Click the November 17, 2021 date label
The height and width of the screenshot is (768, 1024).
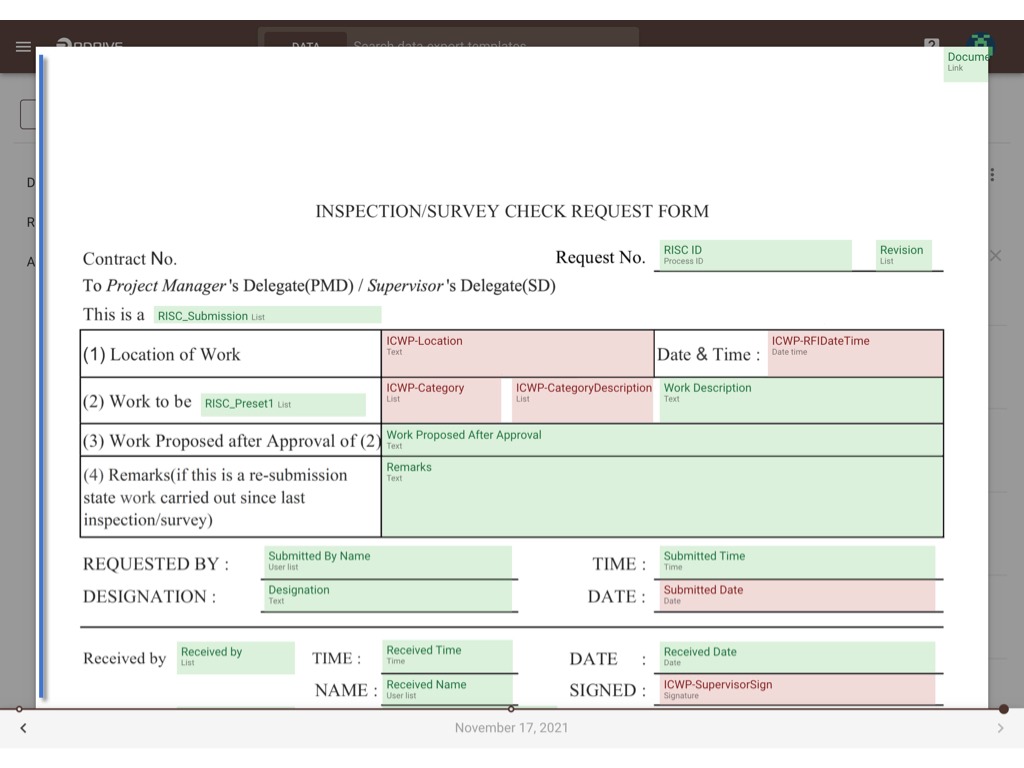(511, 728)
